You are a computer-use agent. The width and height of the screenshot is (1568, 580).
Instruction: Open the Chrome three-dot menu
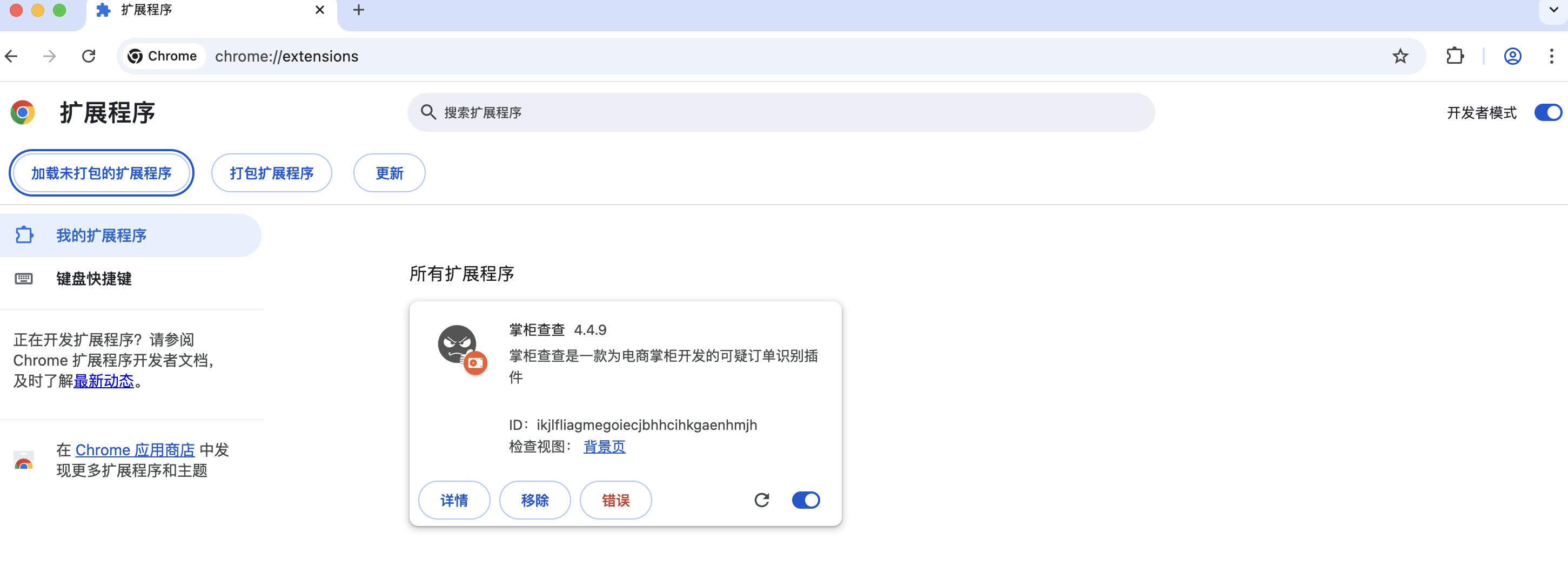tap(1552, 56)
